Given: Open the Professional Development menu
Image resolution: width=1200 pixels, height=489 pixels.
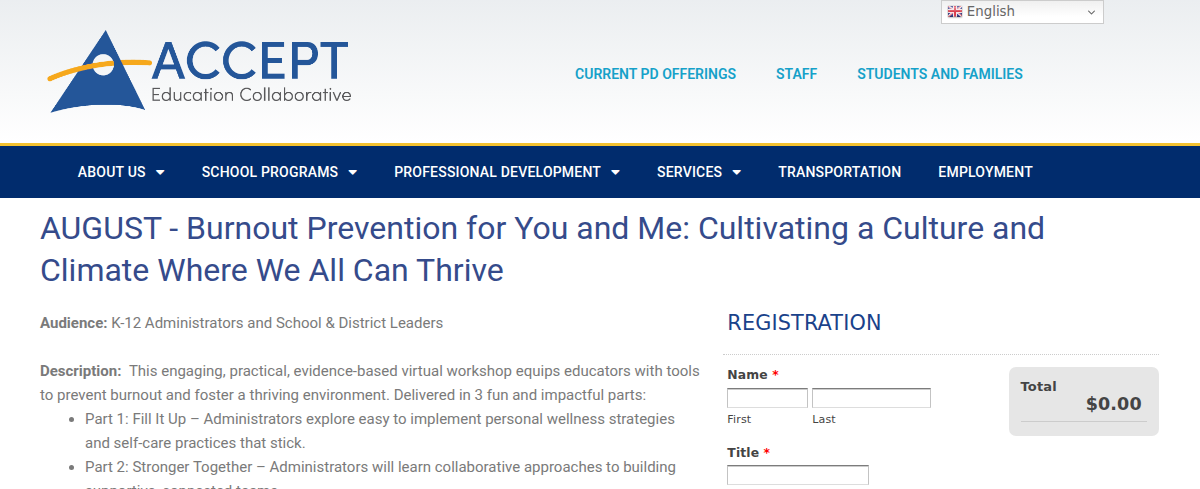Looking at the screenshot, I should (497, 172).
